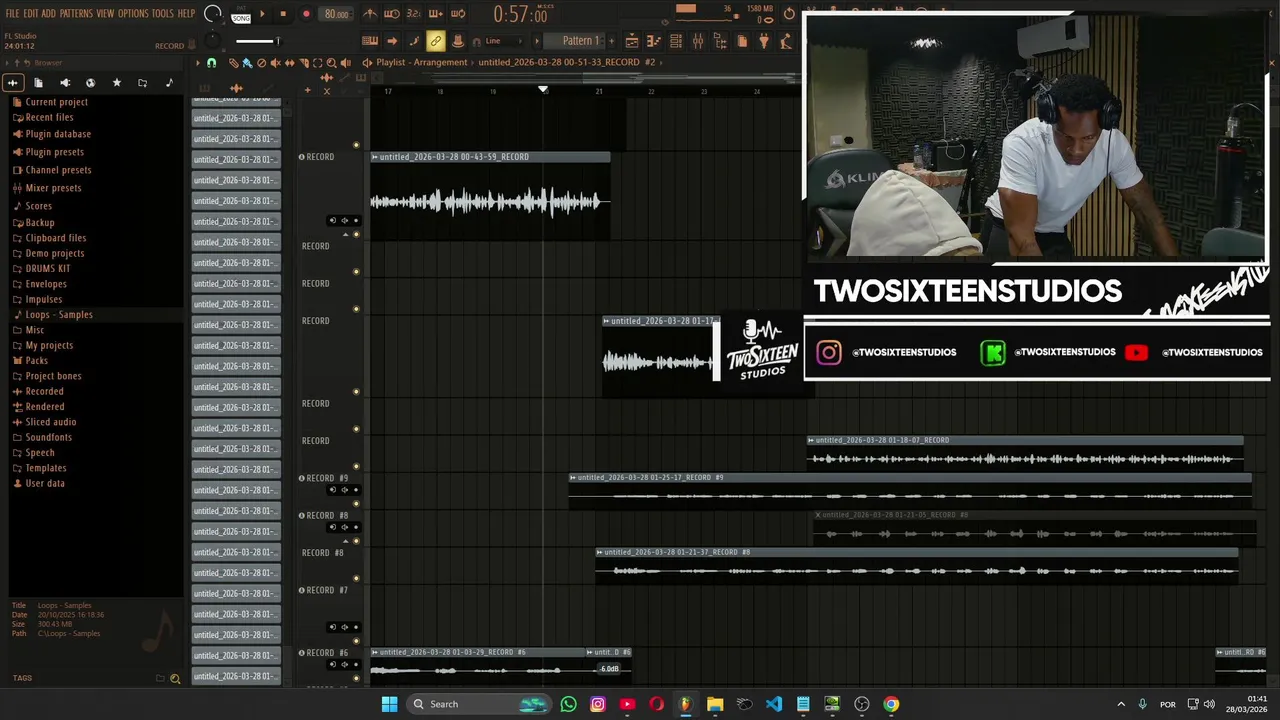Click the Play button in transport

pos(263,14)
